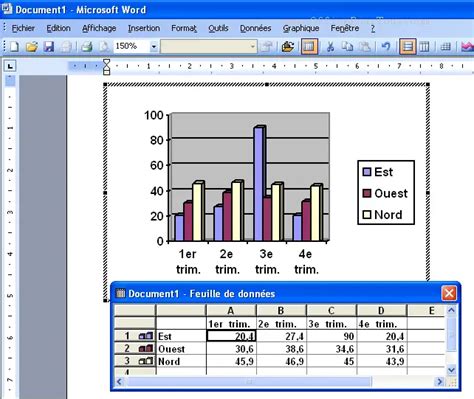This screenshot has height=399, width=474.
Task: Click the Paste clipboard icon
Action: [x=365, y=46]
